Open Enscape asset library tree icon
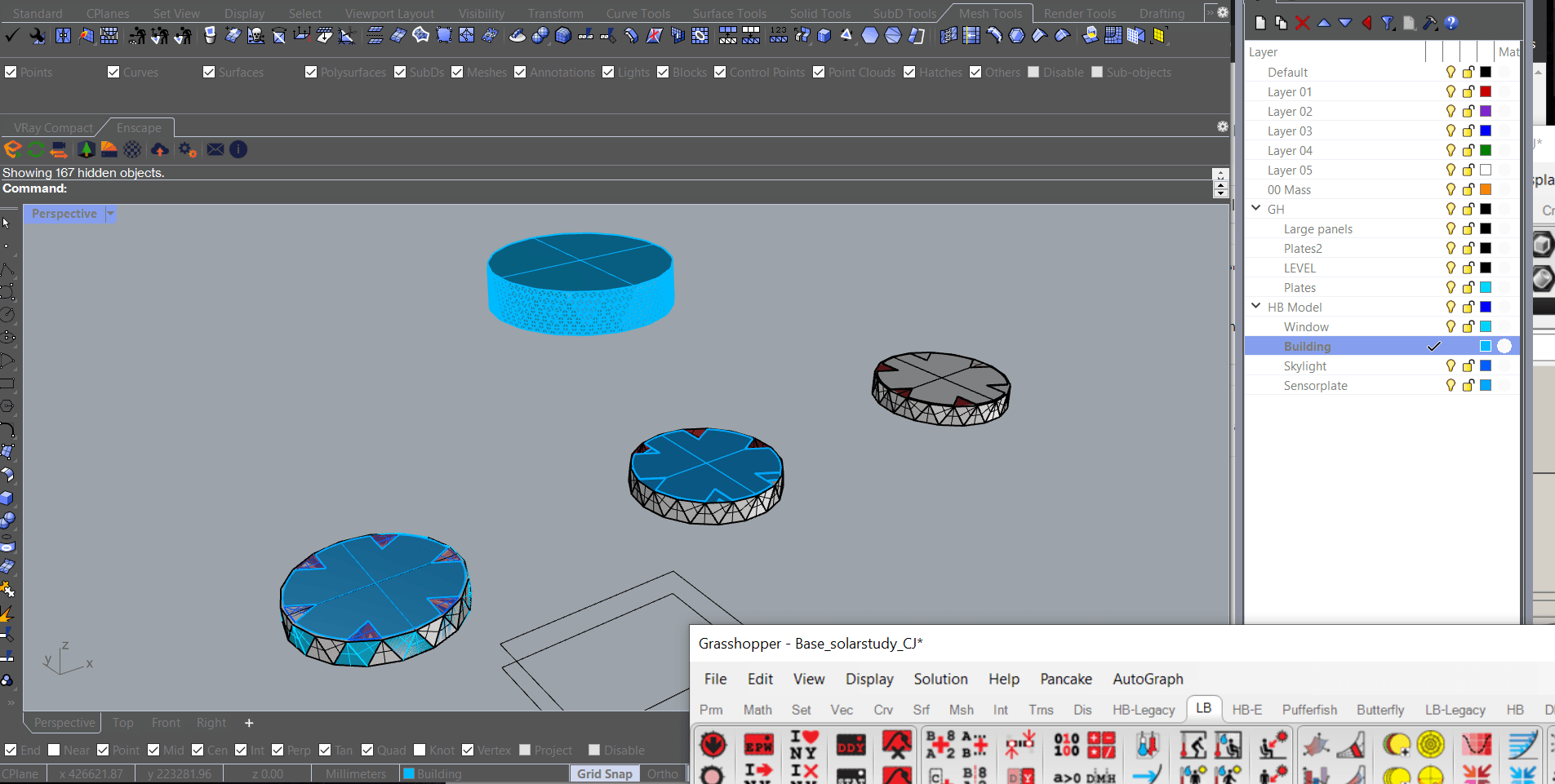Image resolution: width=1555 pixels, height=784 pixels. 86,149
